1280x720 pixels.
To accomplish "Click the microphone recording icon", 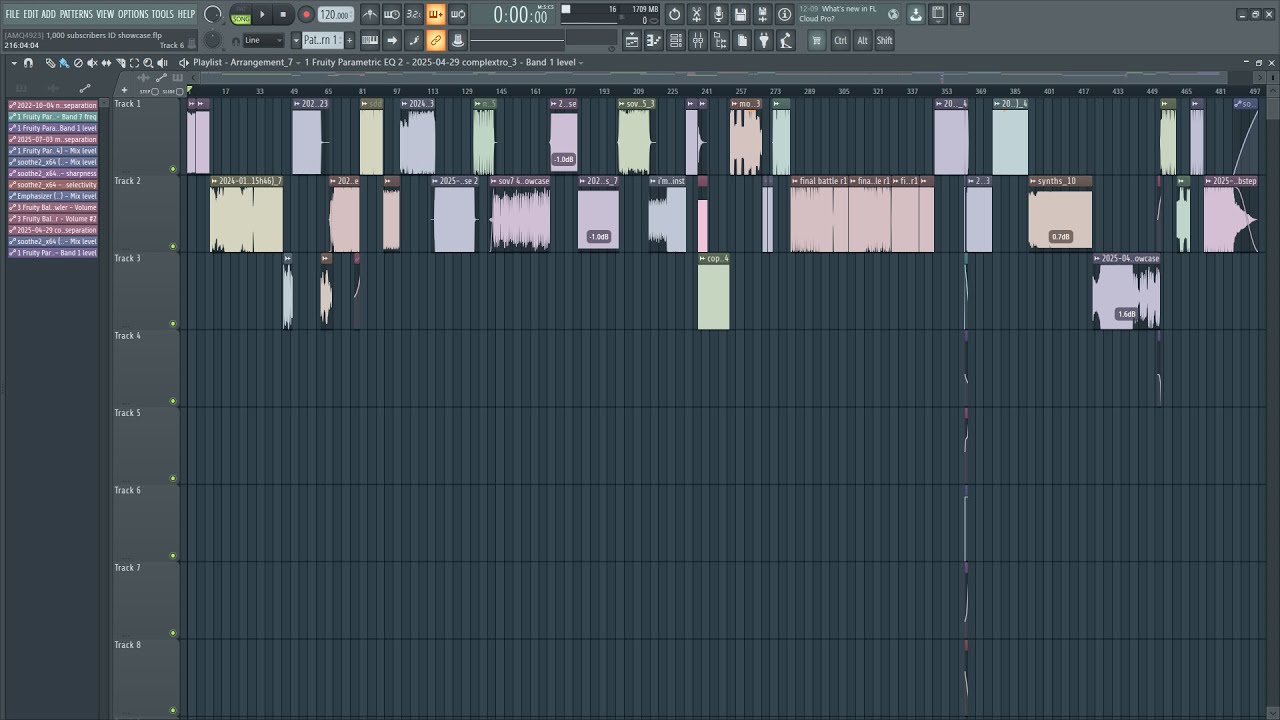I will point(718,14).
